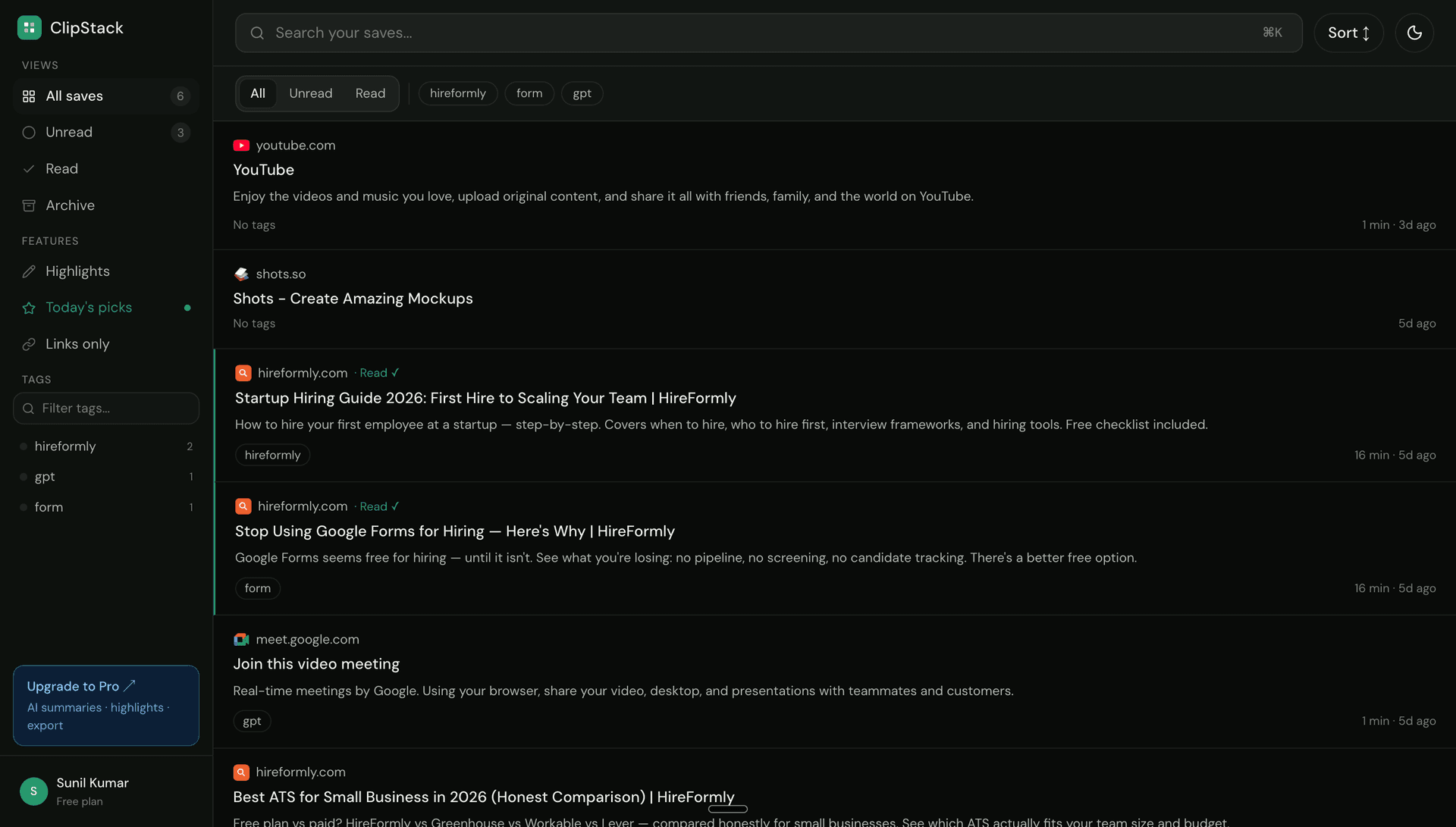This screenshot has height=827, width=1456.
Task: Click the Links only chain icon
Action: pos(28,343)
